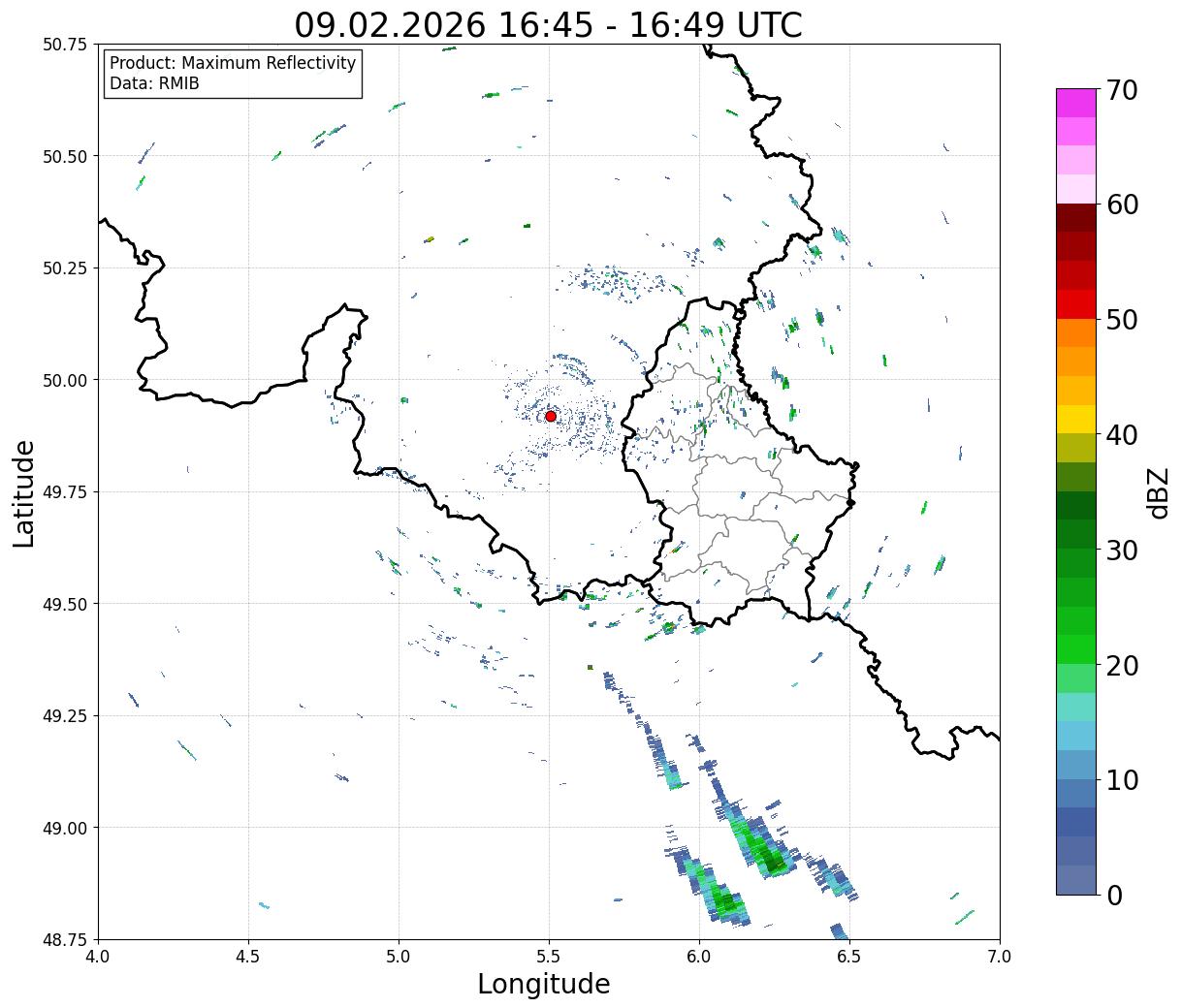Screen dimensions: 1182x1008
Task: Click the longitude tick label 4.5
Action: point(248,956)
